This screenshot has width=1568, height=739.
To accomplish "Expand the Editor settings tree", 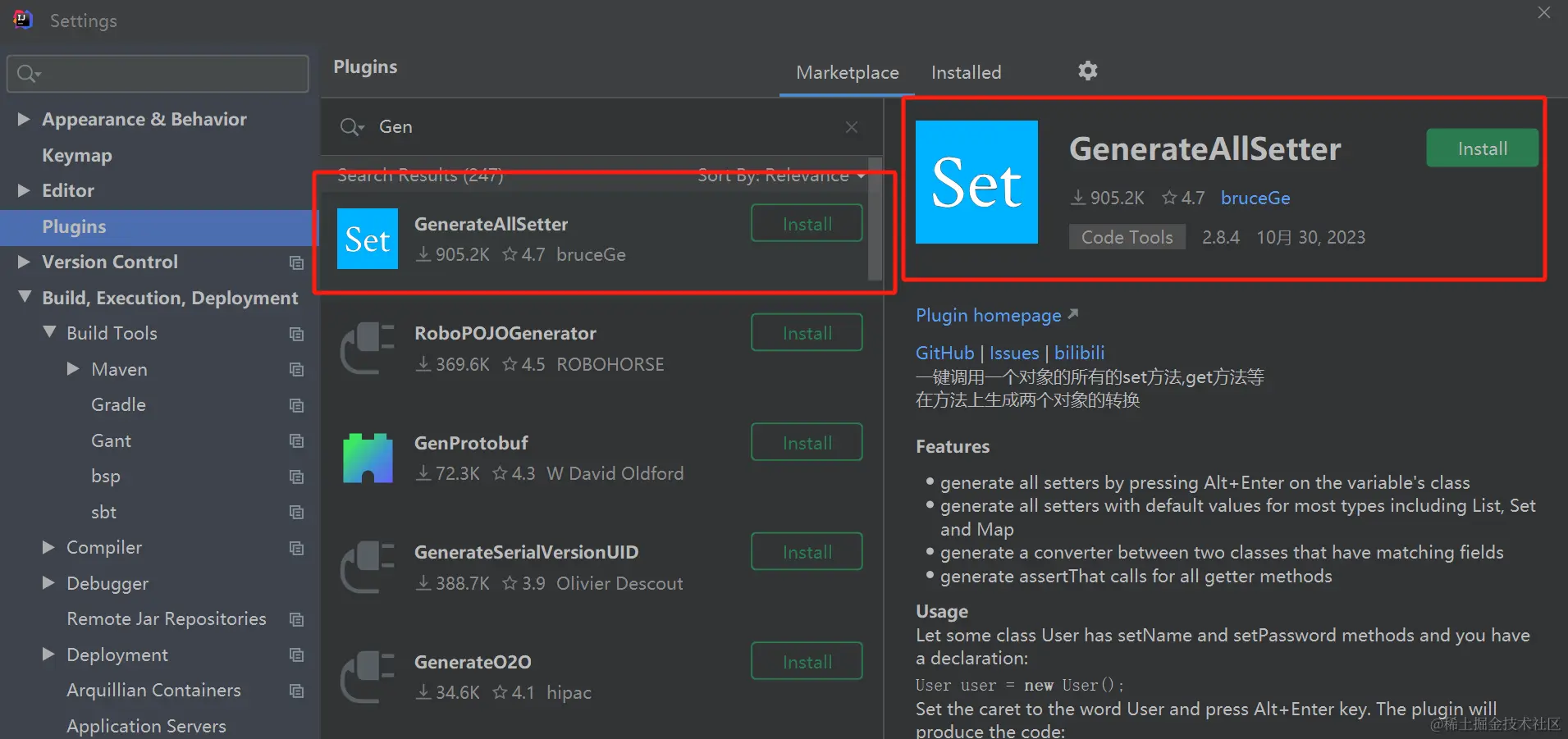I will click(x=22, y=190).
